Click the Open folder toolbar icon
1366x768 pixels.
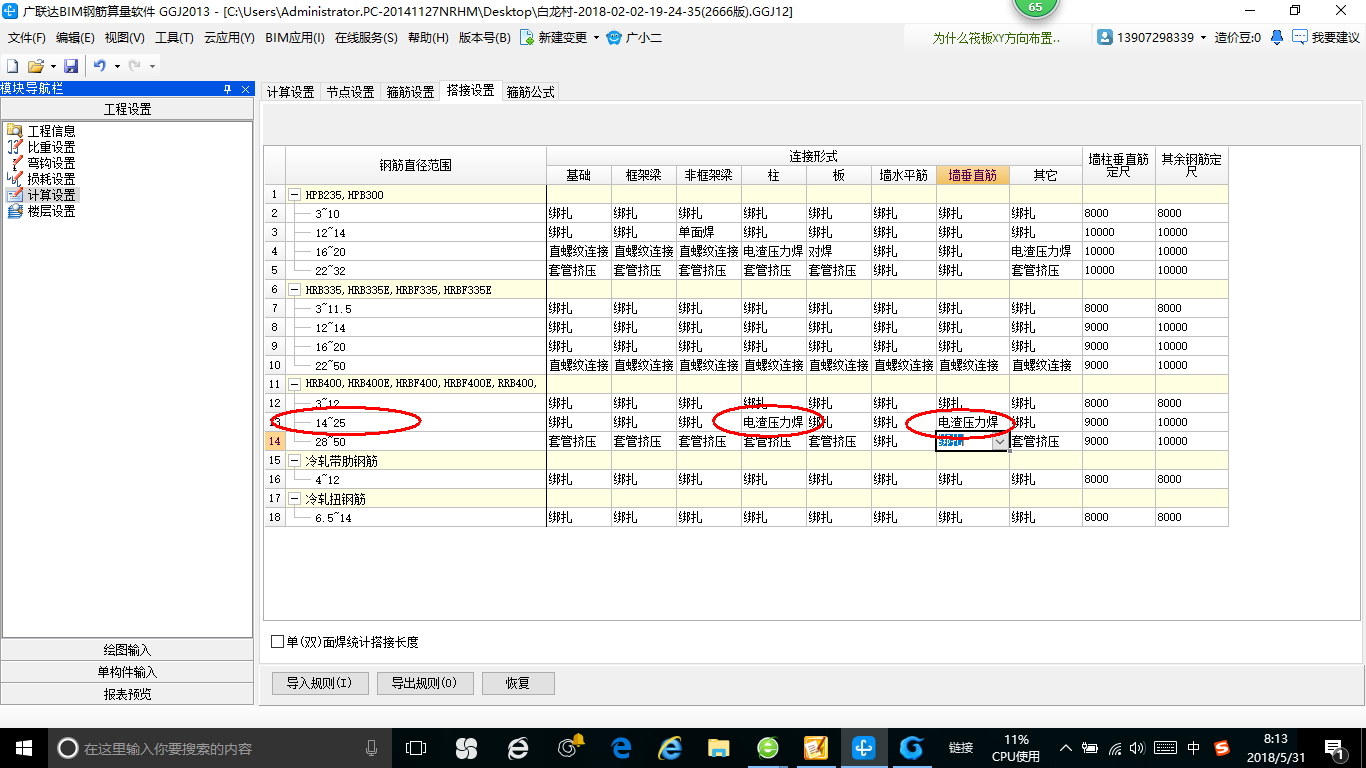[36, 66]
